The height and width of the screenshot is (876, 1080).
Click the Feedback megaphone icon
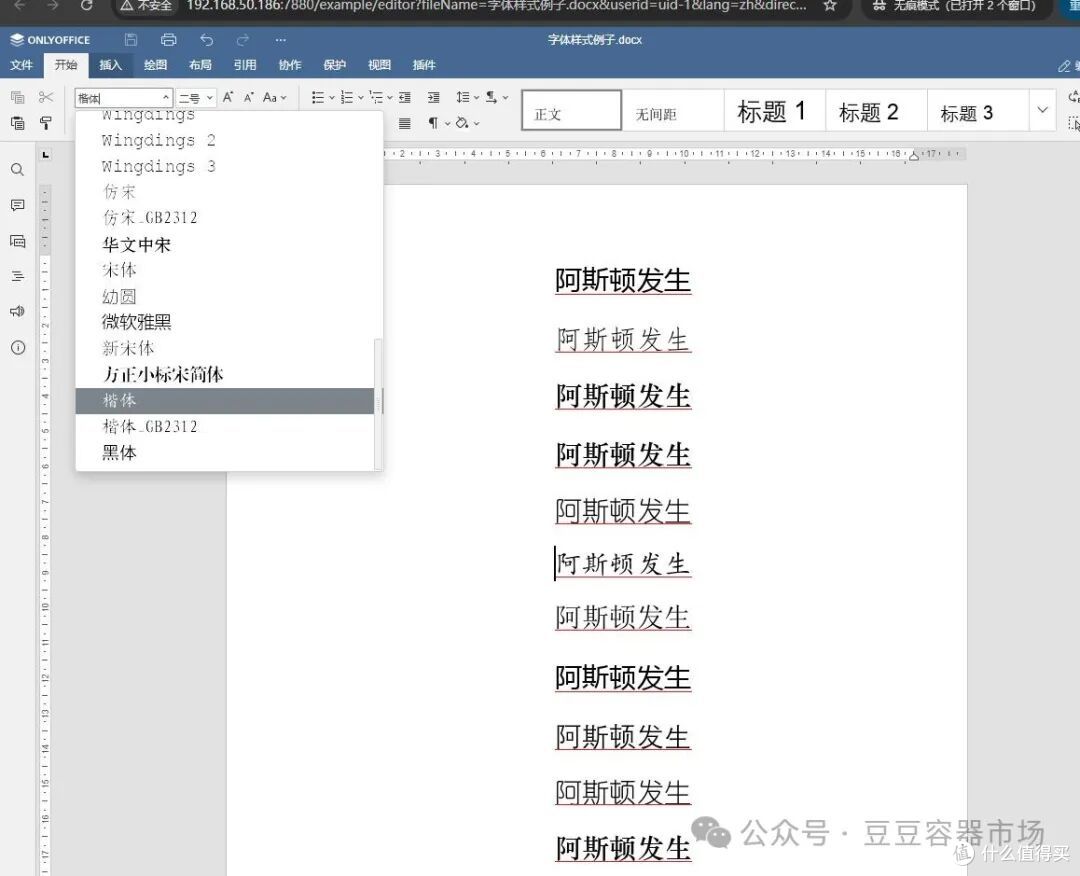click(18, 311)
